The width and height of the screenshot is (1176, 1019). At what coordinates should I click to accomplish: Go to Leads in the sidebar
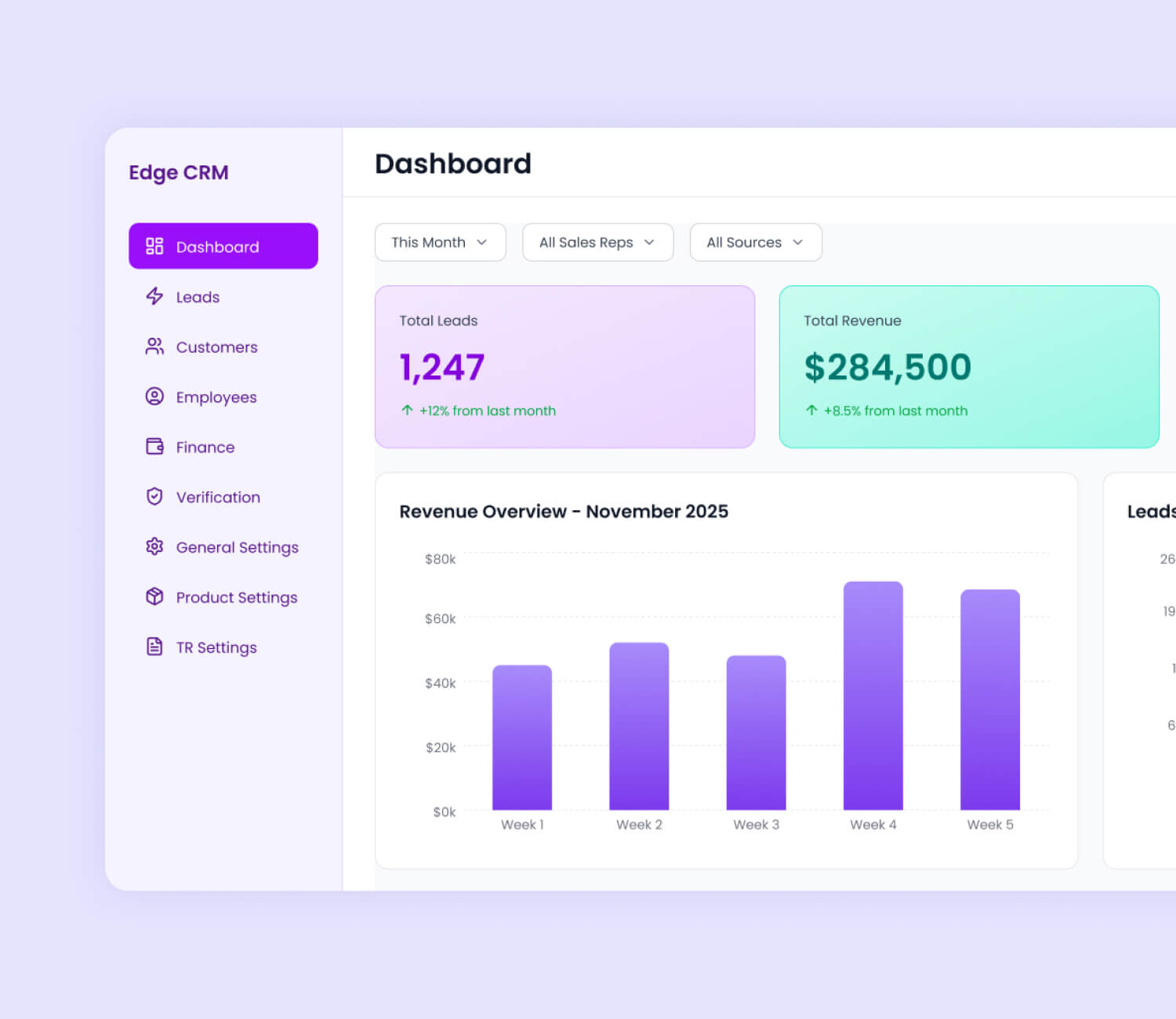(198, 297)
